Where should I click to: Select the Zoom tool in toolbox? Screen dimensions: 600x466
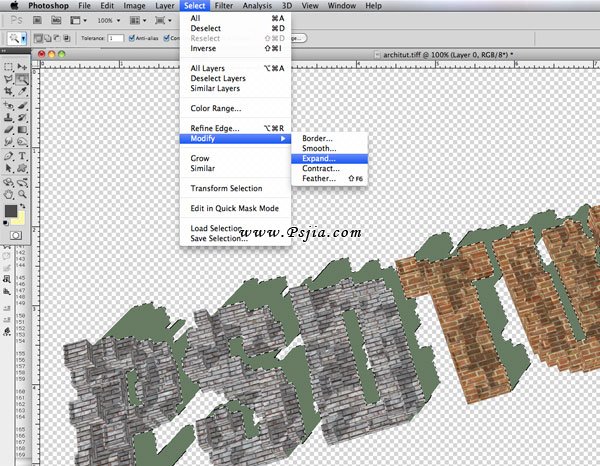22,194
